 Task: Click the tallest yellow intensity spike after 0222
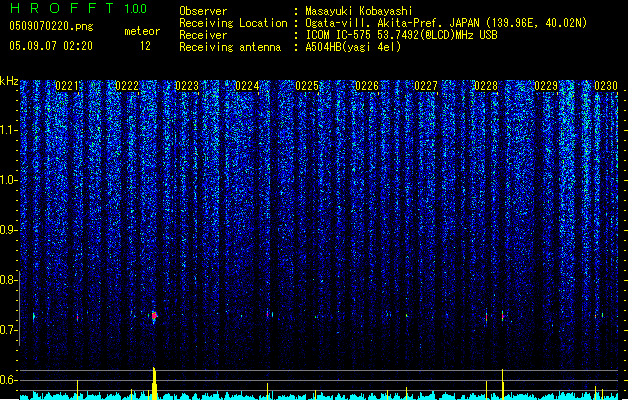[154, 383]
